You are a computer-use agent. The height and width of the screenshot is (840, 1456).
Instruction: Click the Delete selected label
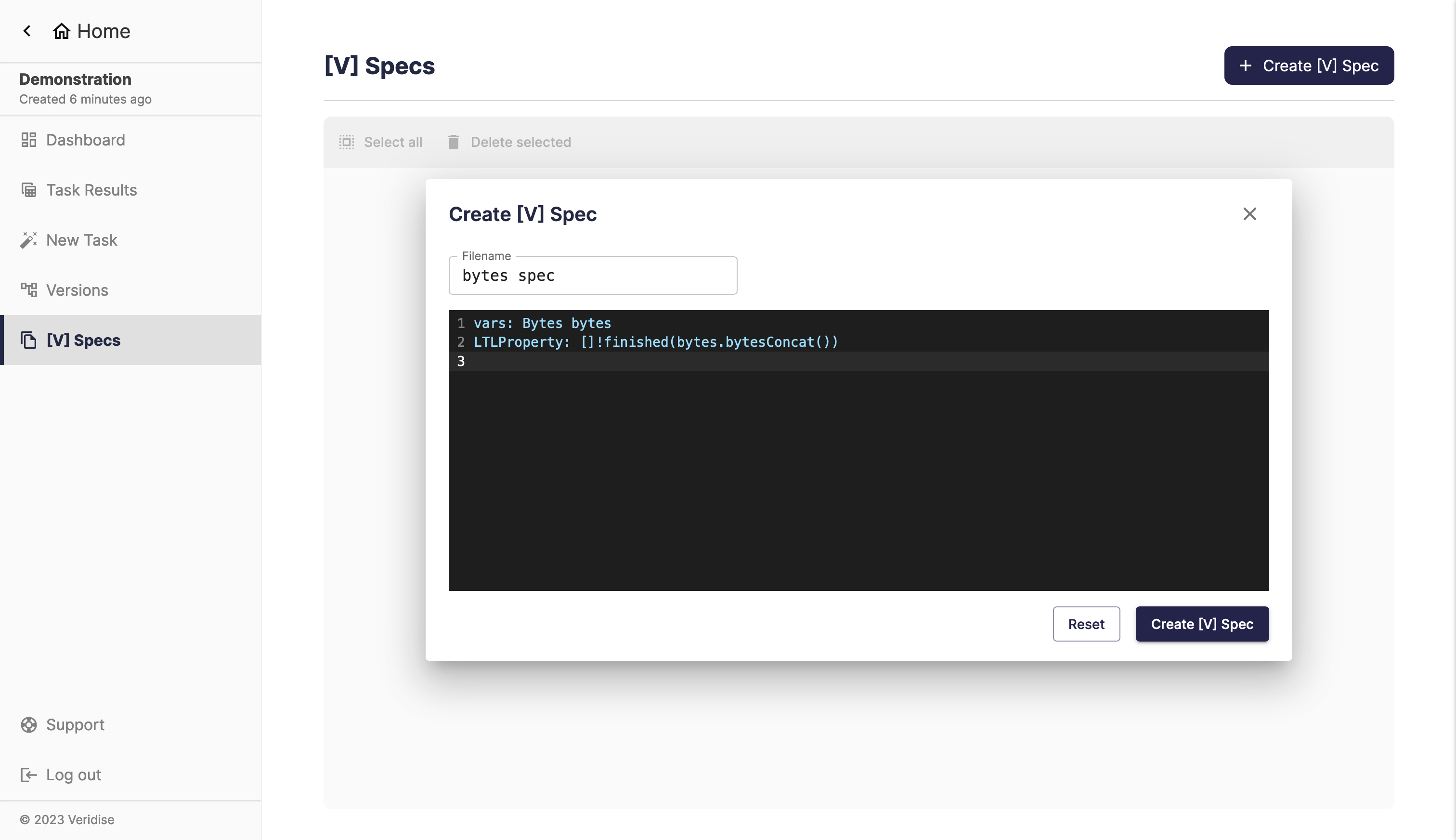tap(520, 142)
